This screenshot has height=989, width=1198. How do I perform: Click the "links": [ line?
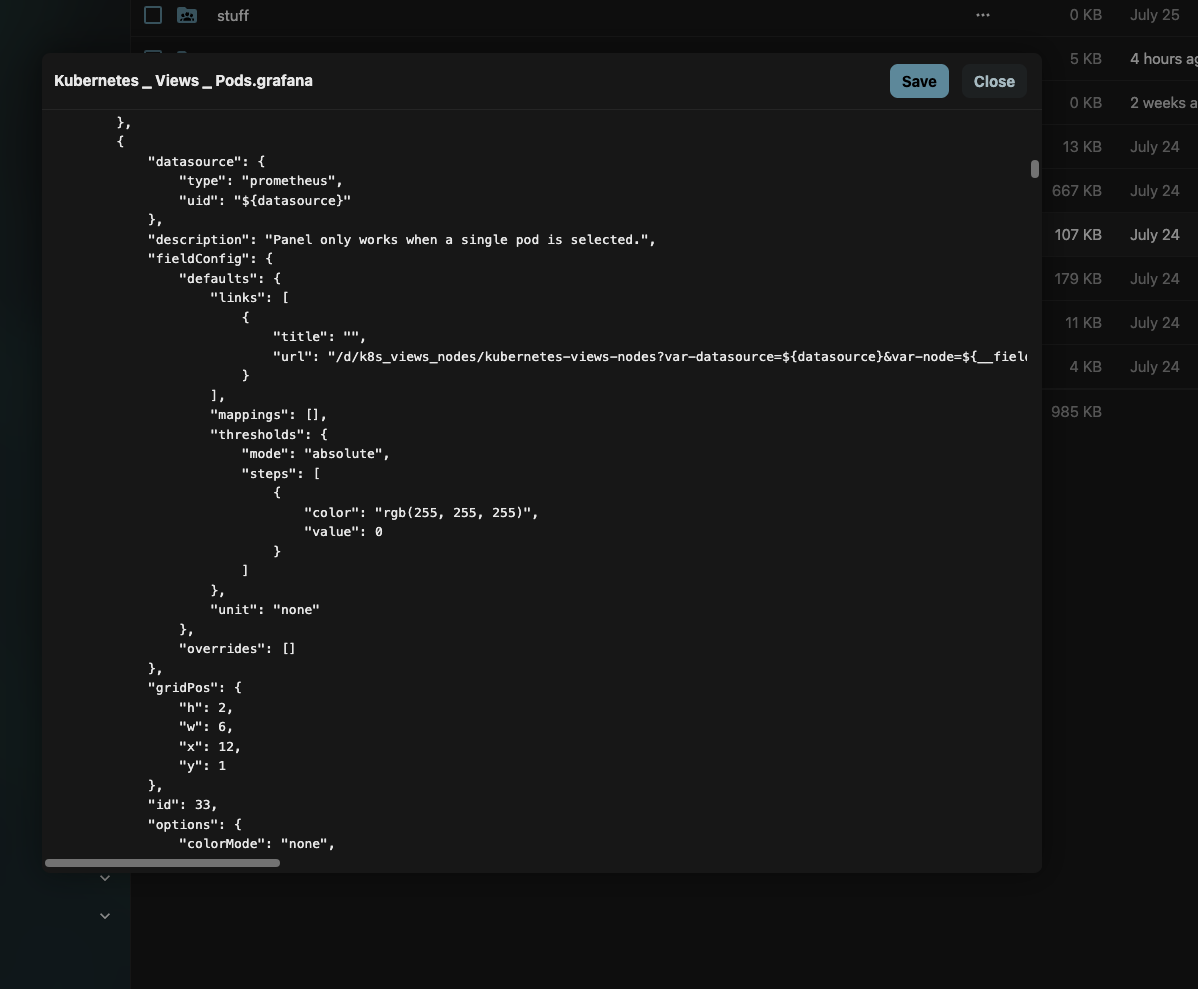249,298
